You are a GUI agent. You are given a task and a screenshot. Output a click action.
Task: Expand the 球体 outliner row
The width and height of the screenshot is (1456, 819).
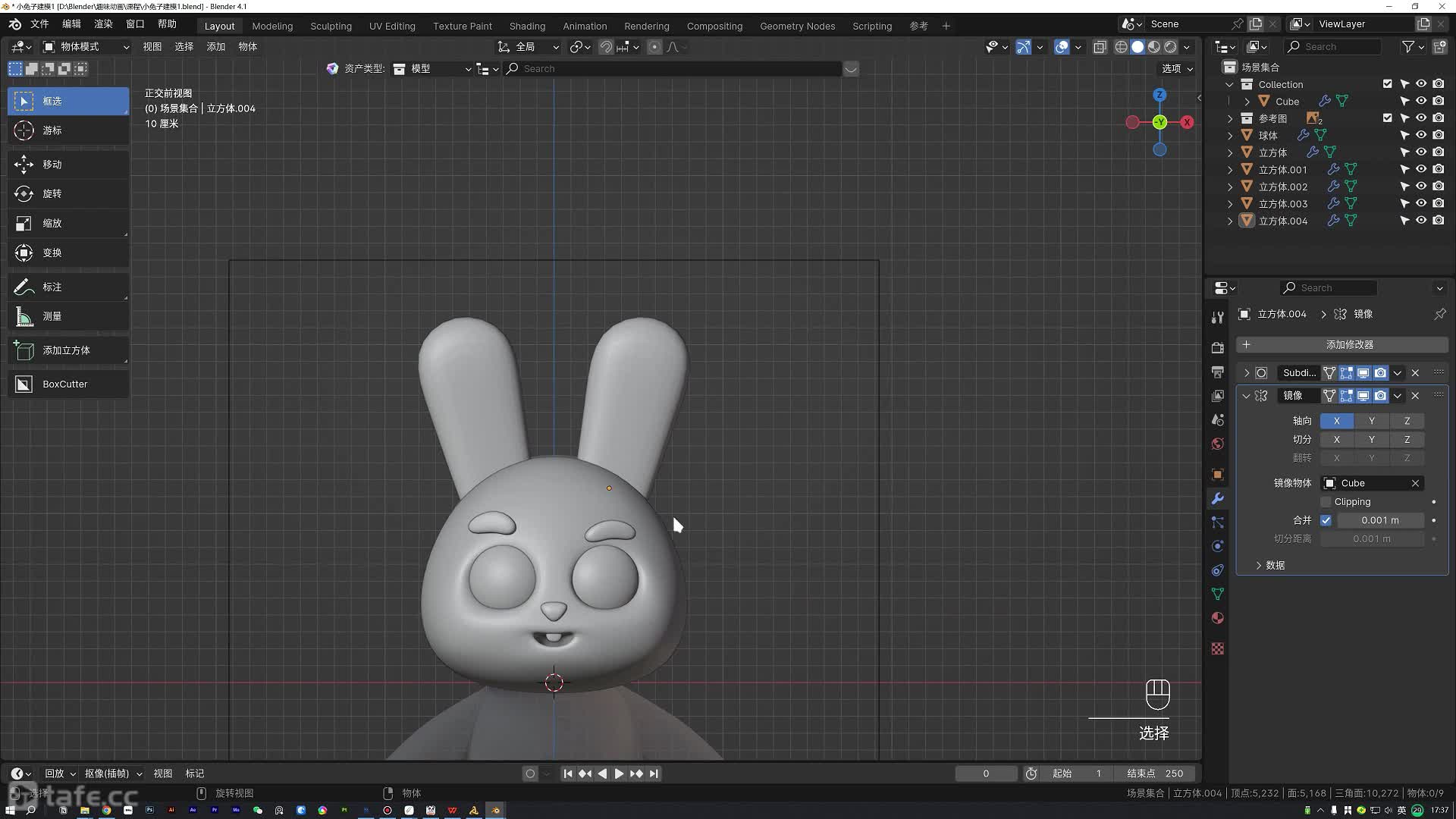coord(1230,136)
